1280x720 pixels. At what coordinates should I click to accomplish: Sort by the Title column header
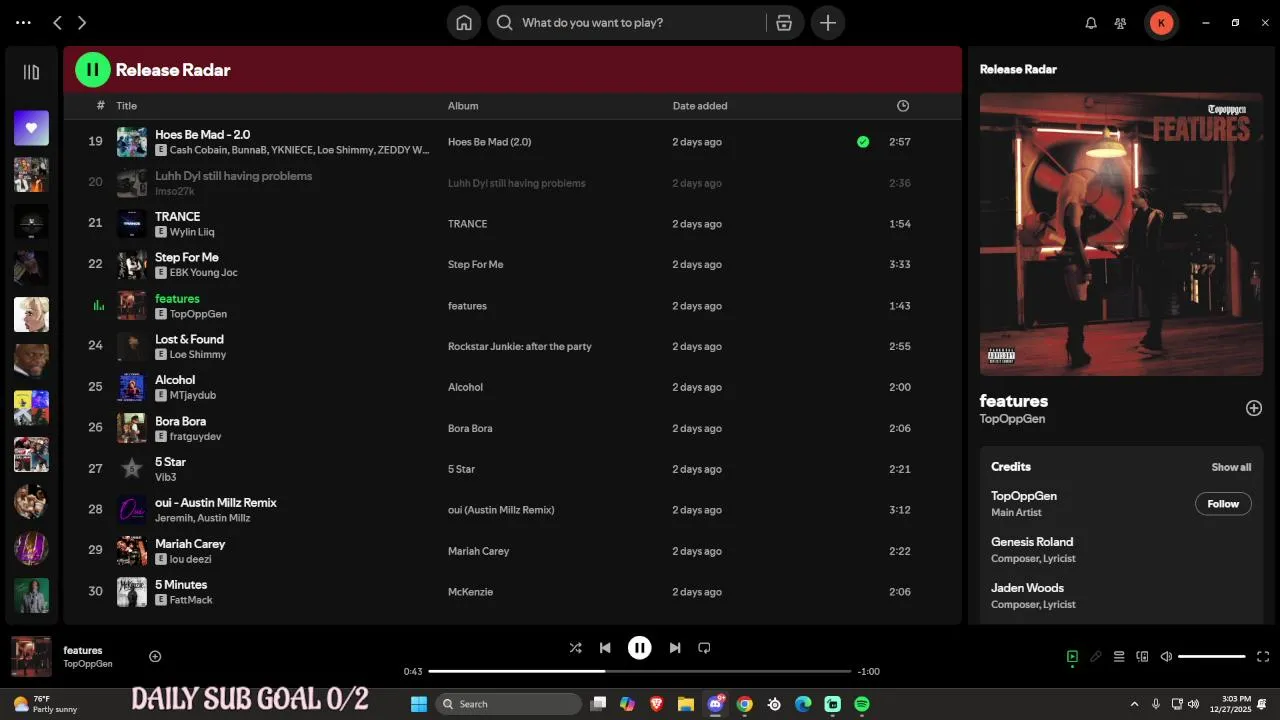point(126,106)
